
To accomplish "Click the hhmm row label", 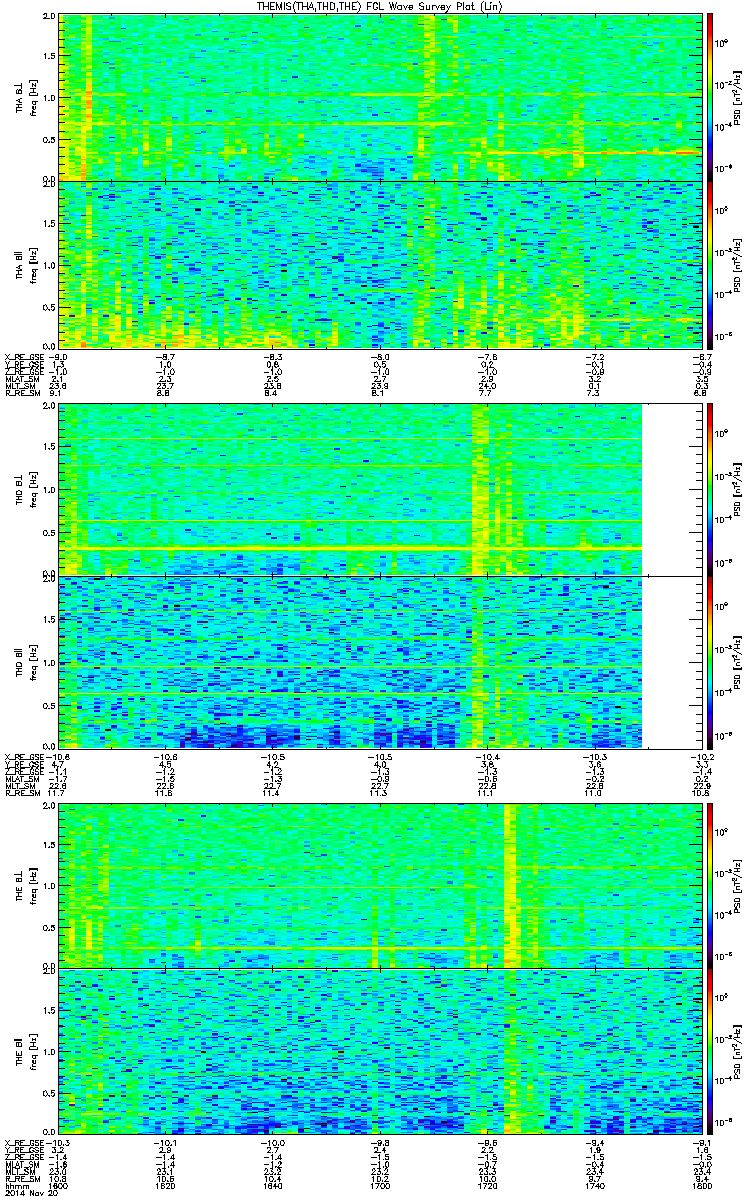I will click(15, 1185).
